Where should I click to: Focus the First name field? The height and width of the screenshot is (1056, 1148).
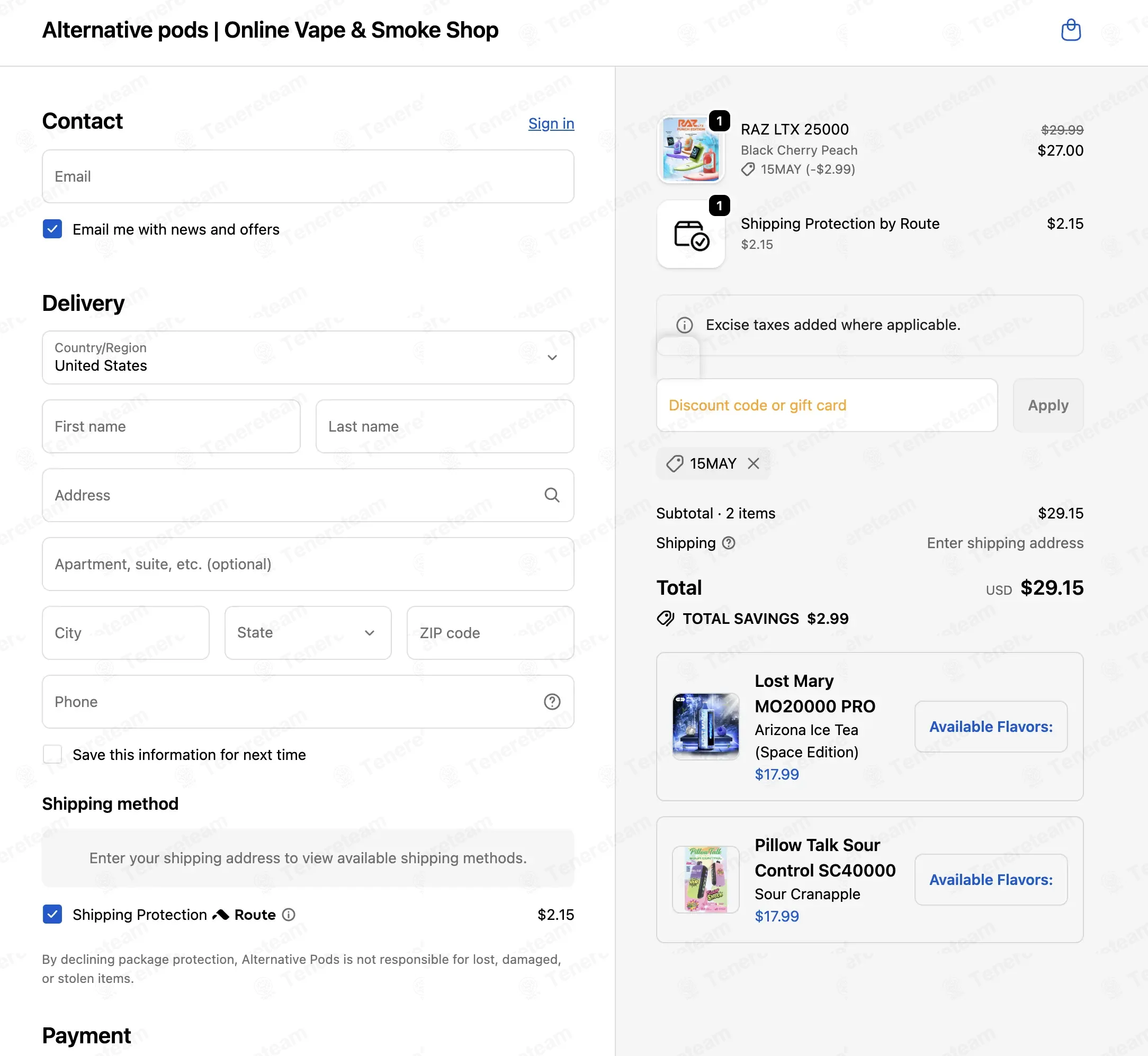172,426
